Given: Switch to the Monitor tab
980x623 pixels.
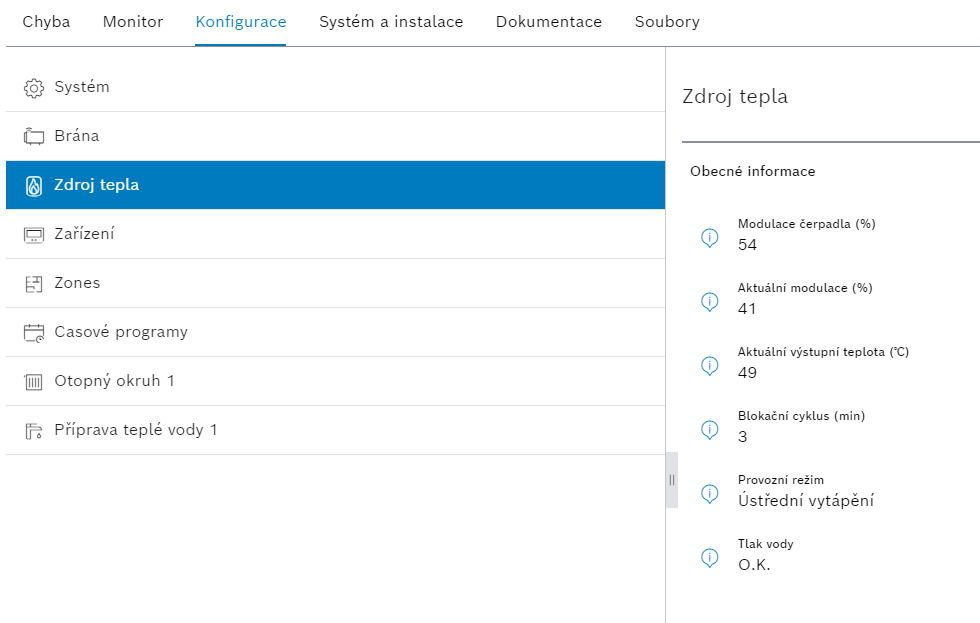Looking at the screenshot, I should tap(132, 22).
